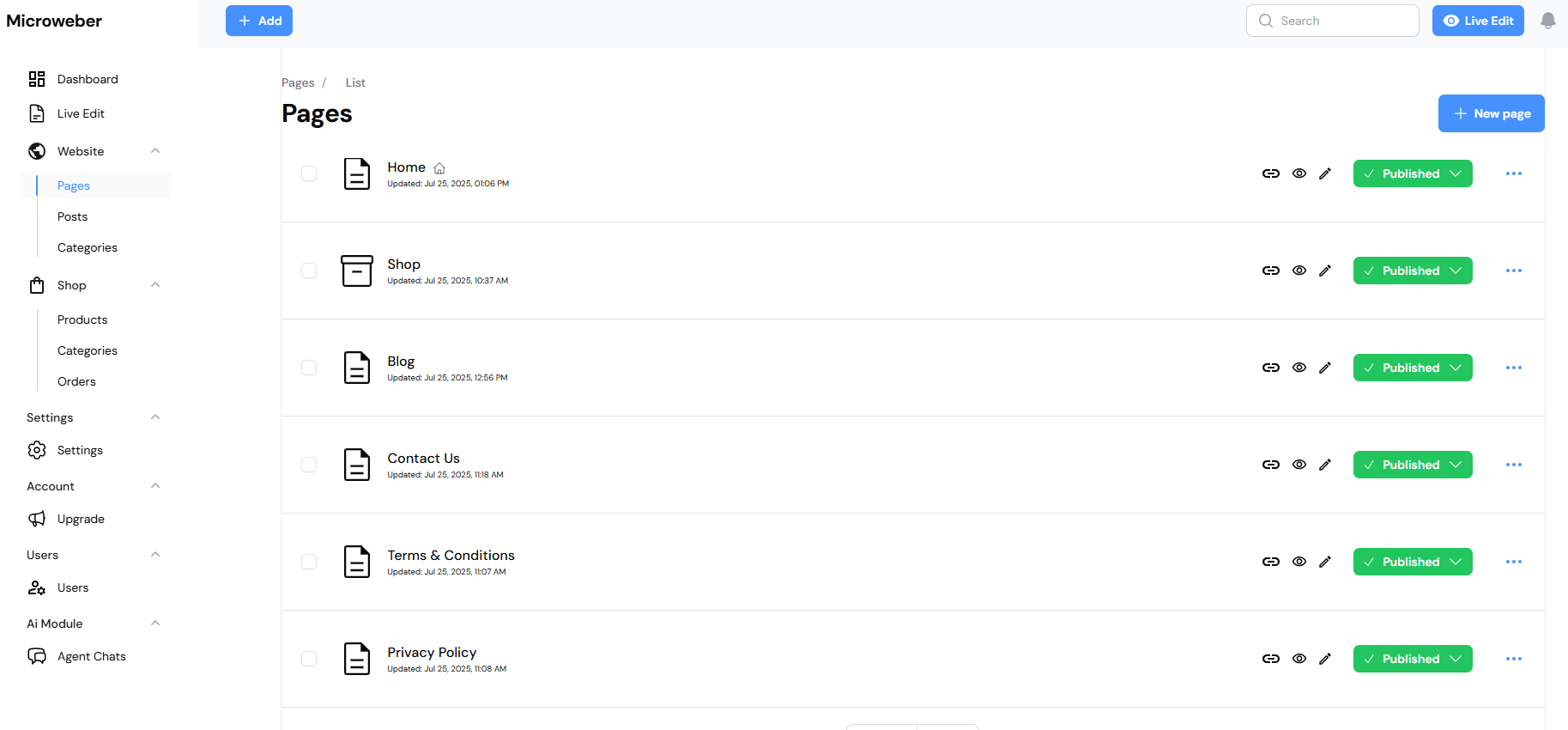Preview Blog page with eye icon
The height and width of the screenshot is (730, 1568).
[x=1299, y=368]
